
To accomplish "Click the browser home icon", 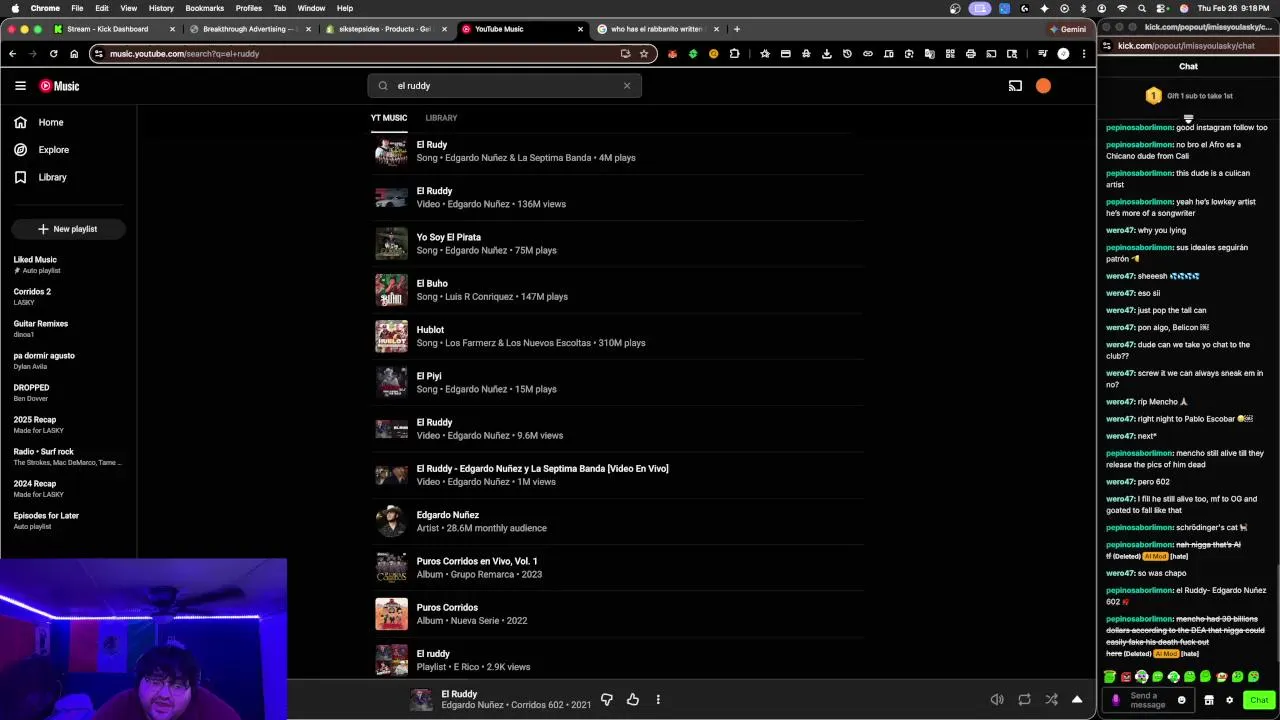I will [74, 54].
